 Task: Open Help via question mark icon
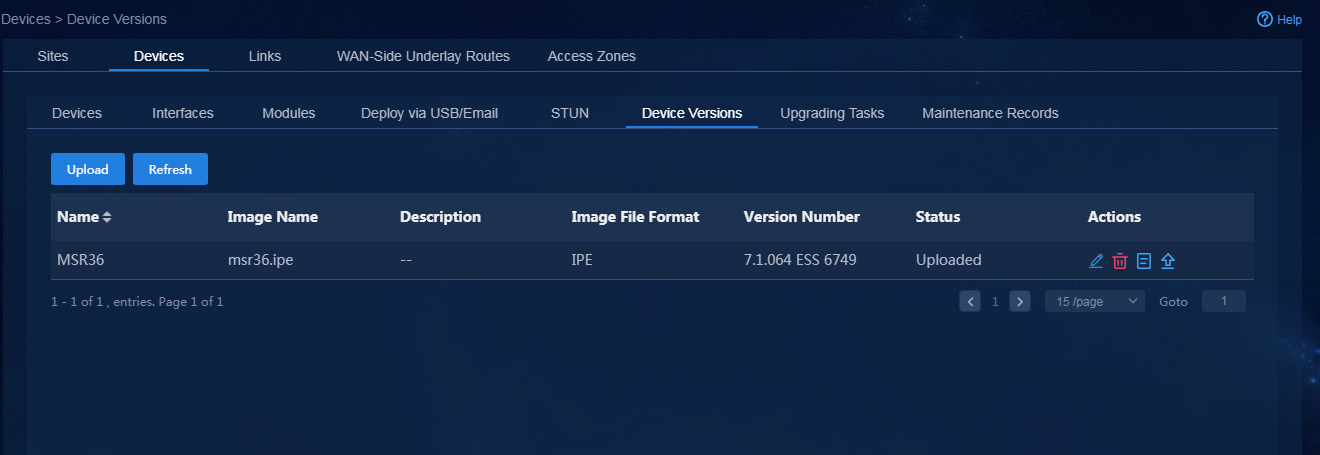[x=1264, y=19]
